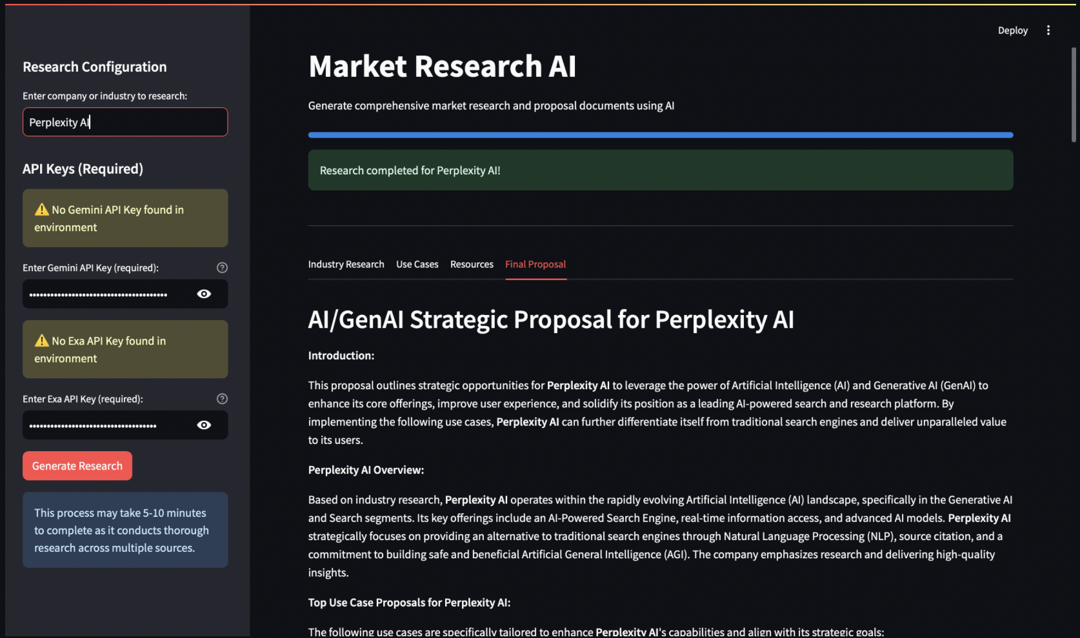Image resolution: width=1080 pixels, height=638 pixels.
Task: Click the blue research progress bar
Action: coord(661,135)
